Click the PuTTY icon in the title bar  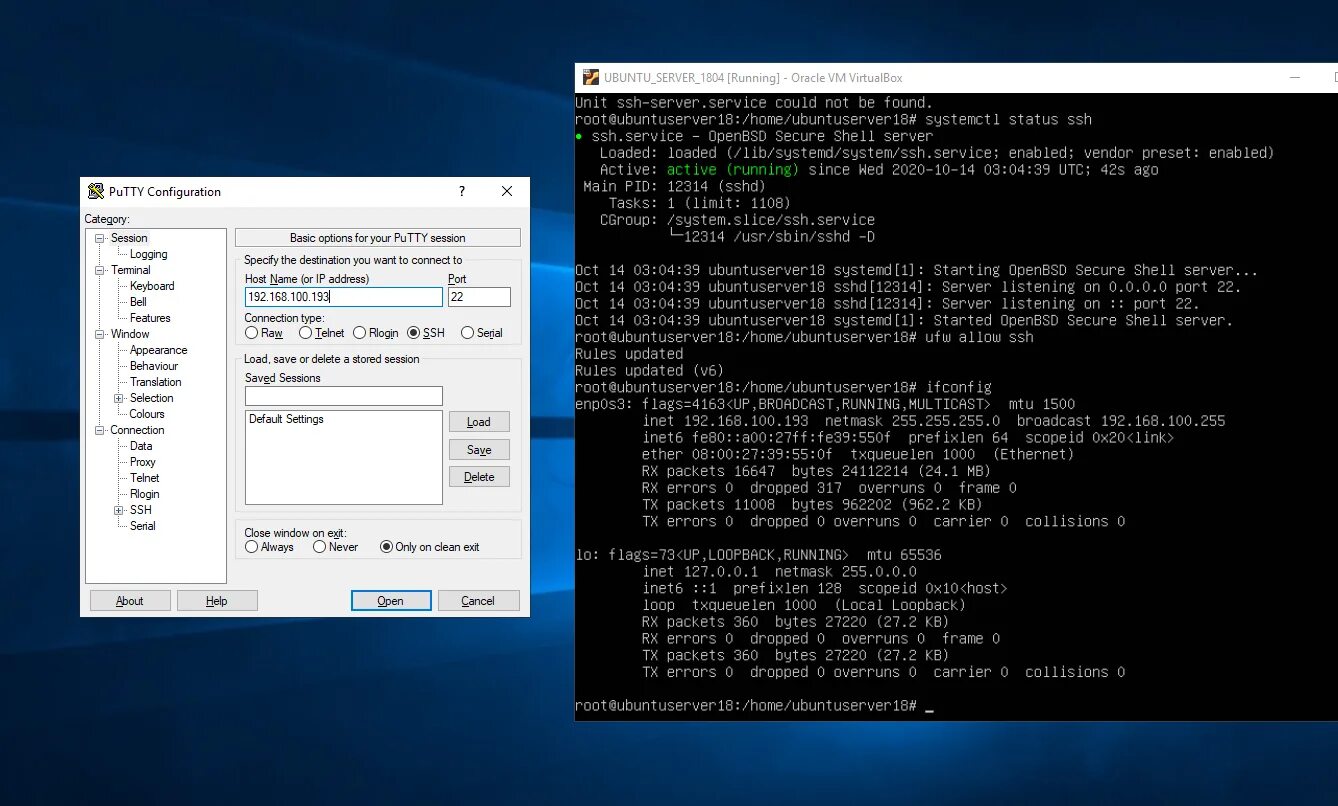(96, 192)
